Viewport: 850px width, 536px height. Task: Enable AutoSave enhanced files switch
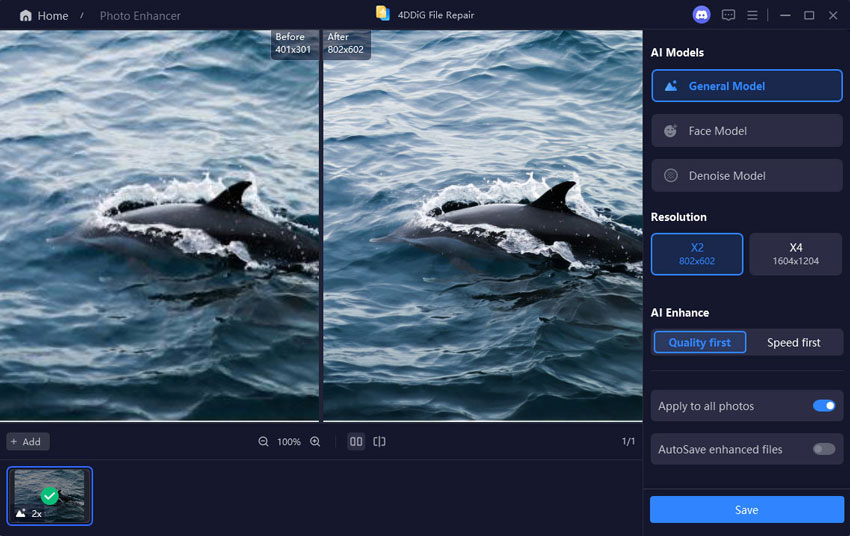[823, 449]
